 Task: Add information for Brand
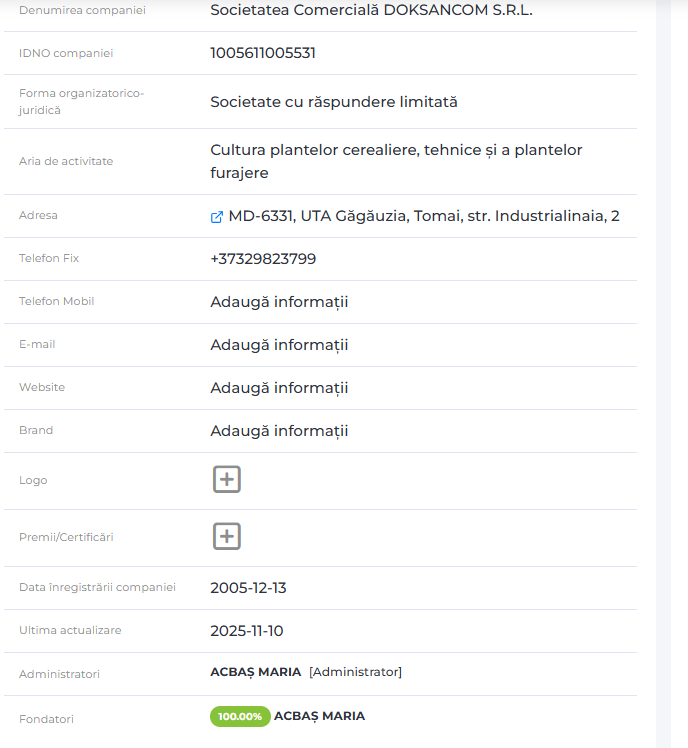279,431
